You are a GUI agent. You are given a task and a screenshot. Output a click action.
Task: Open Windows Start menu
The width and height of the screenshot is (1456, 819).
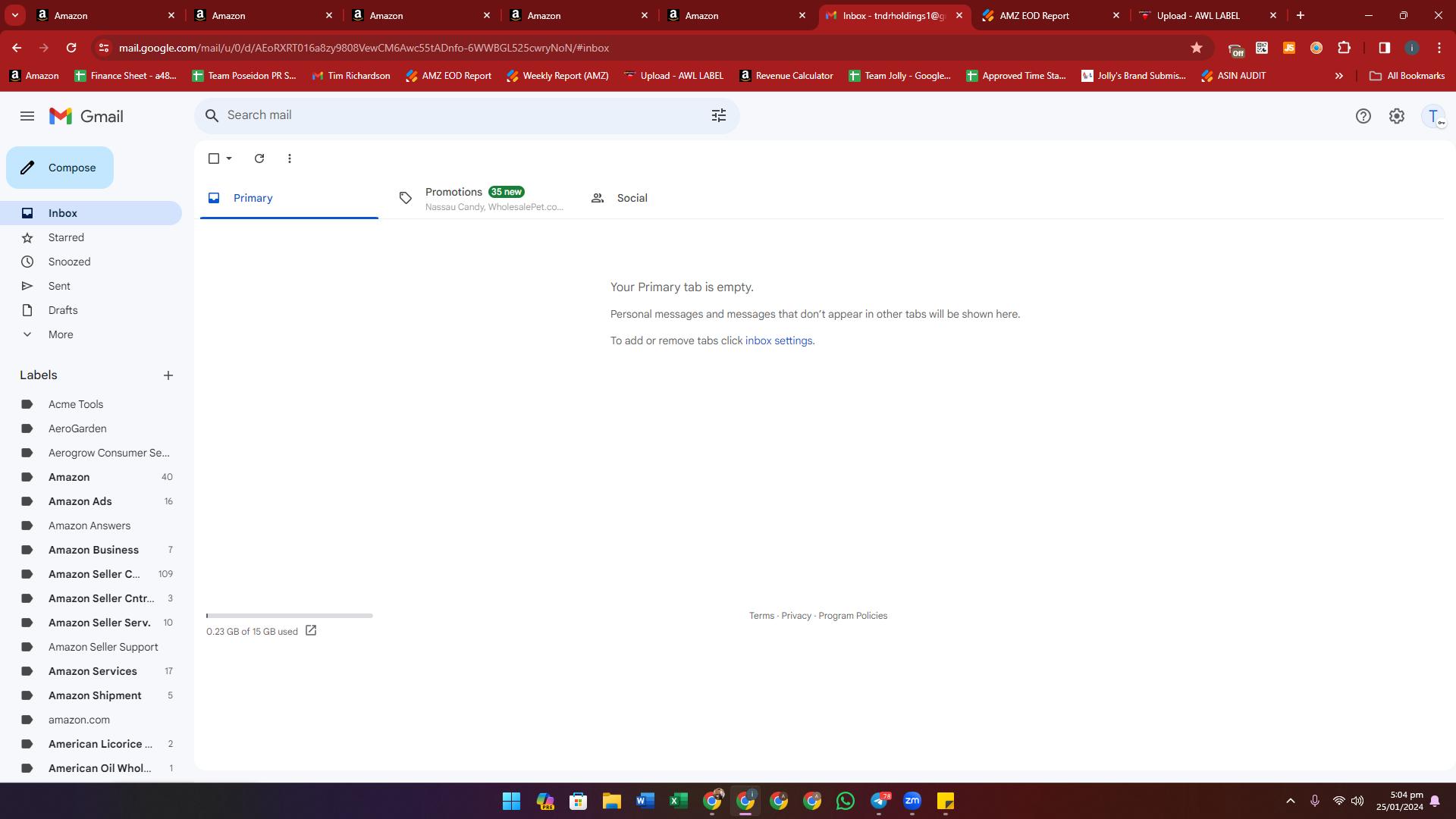(511, 801)
